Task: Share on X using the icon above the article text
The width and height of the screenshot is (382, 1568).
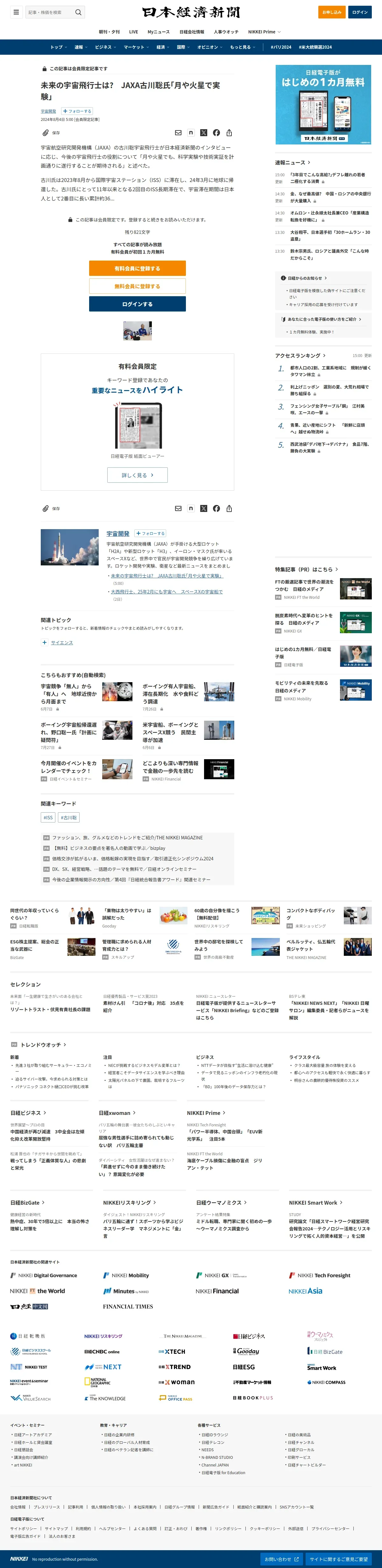Action: pos(203,133)
